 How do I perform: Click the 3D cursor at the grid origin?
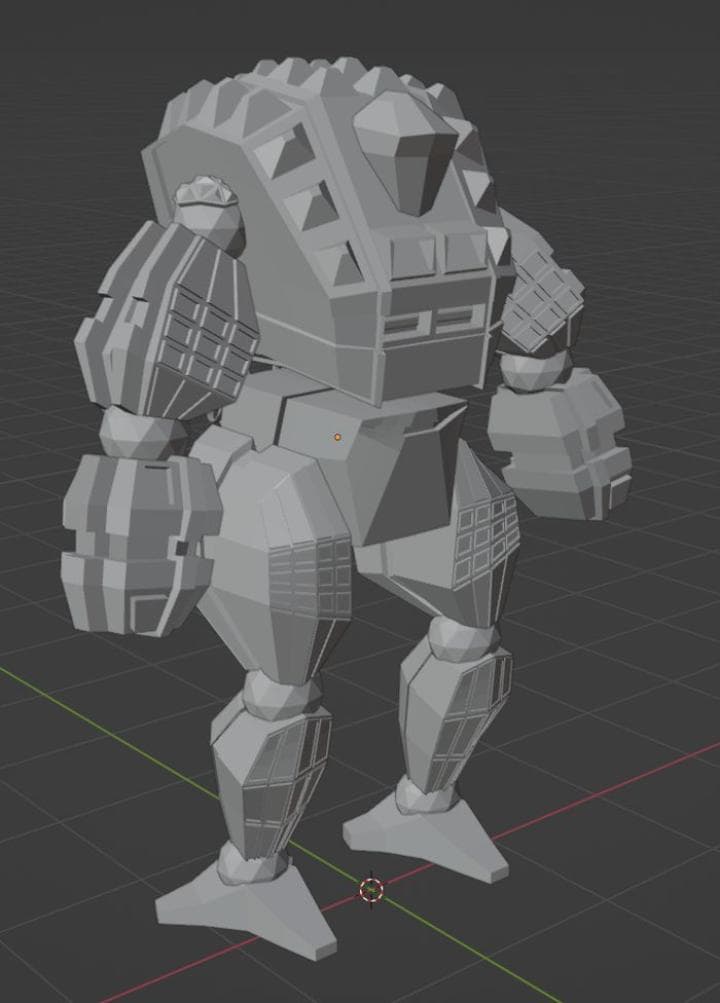point(371,888)
